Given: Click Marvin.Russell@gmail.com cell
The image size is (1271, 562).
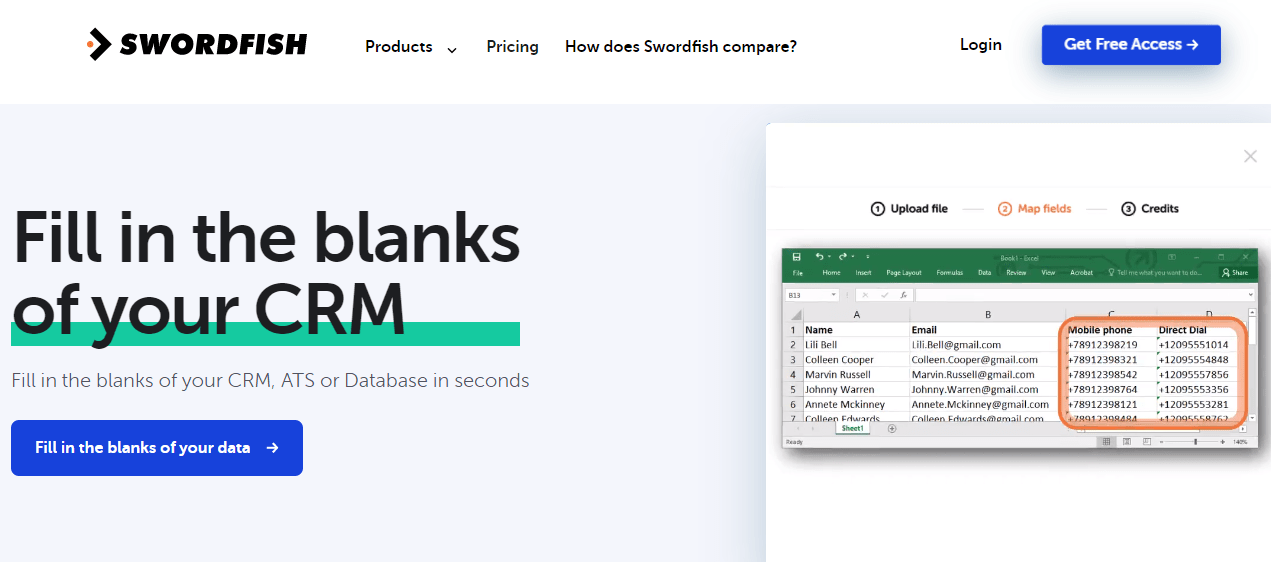Looking at the screenshot, I should click(987, 375).
